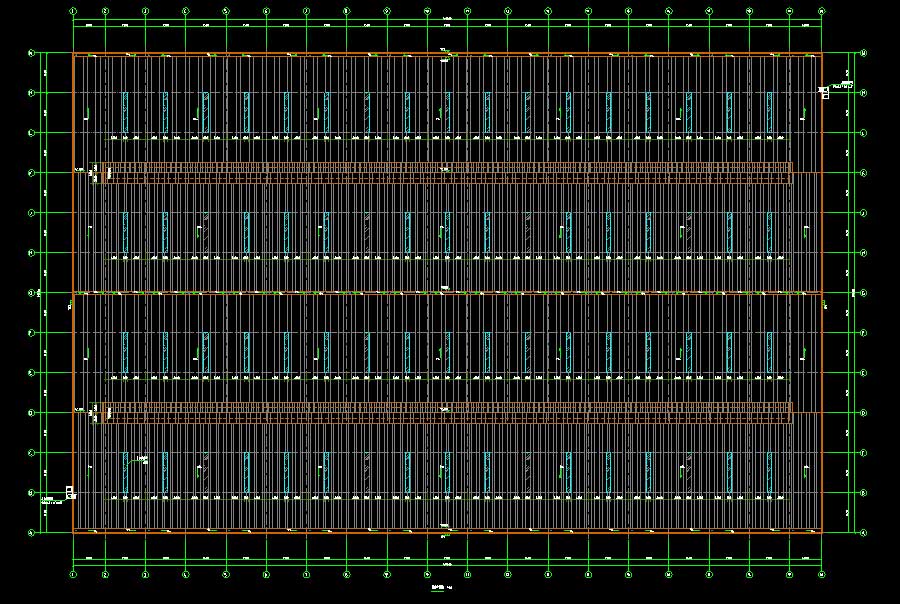
Task: Select axis bubble A on right side
Action: tap(863, 533)
